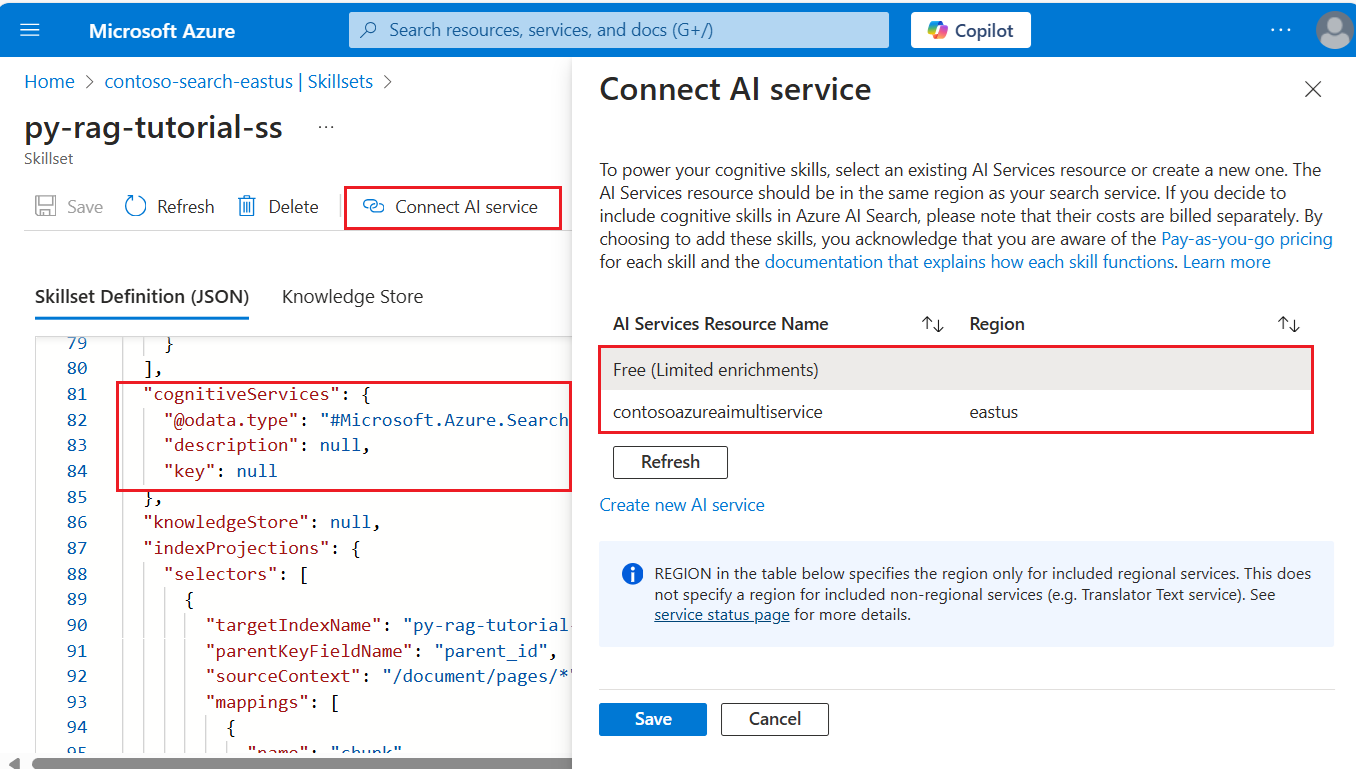Screen dimensions: 1356x769
Task: Click the search magnifier icon
Action: coord(369,30)
